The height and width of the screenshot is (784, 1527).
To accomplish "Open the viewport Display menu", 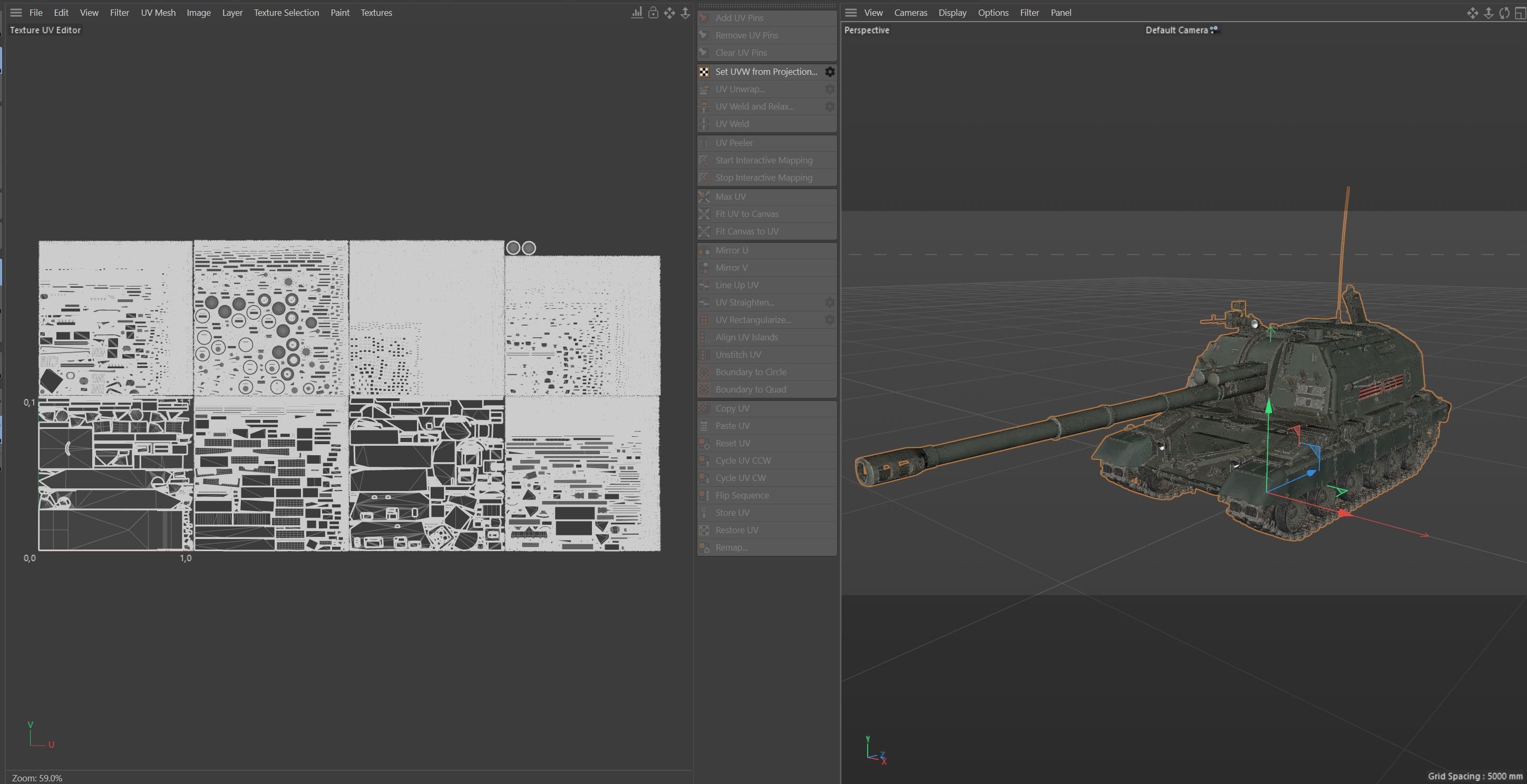I will coord(952,13).
